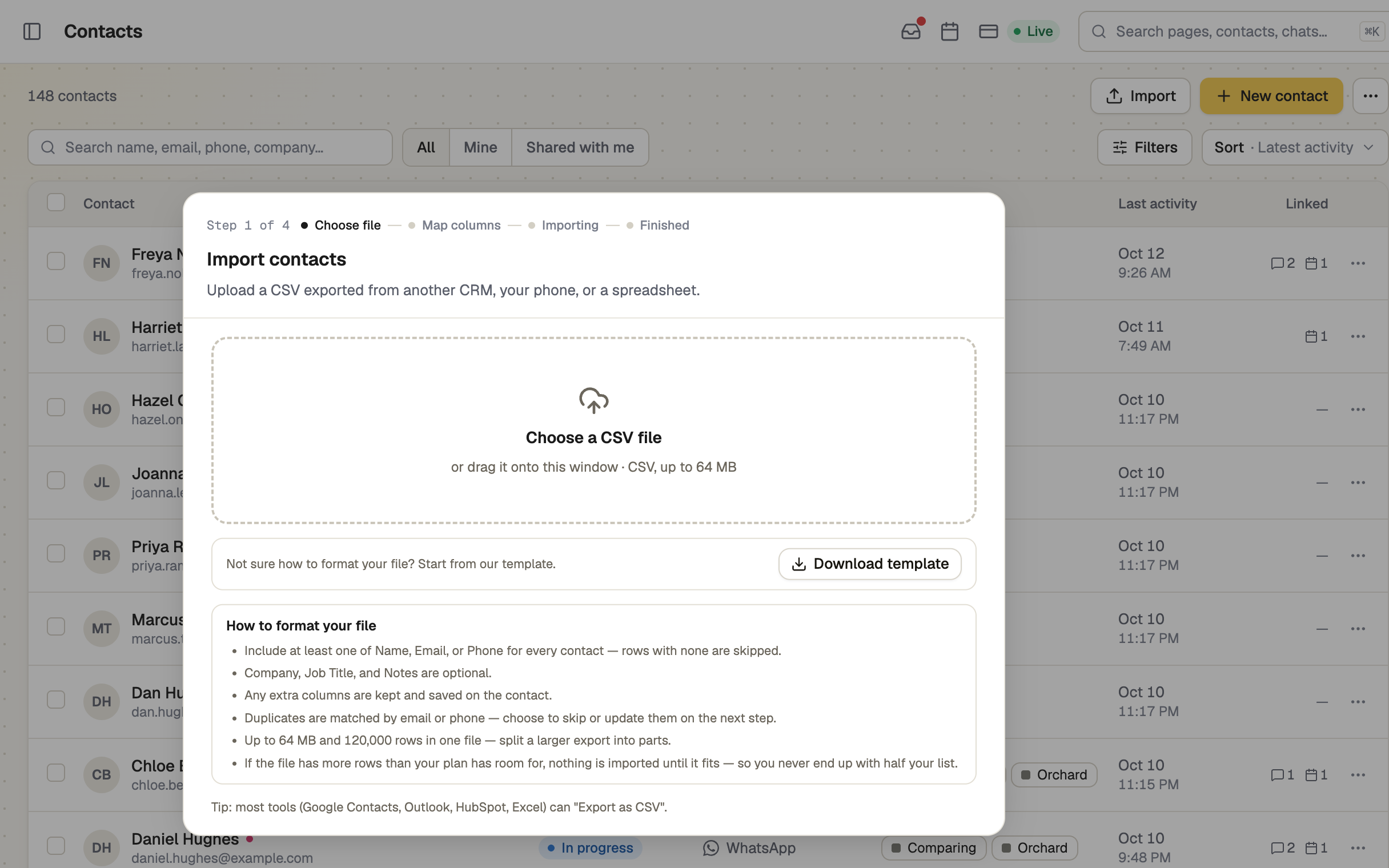Click the Last activity column header
Image resolution: width=1389 pixels, height=868 pixels.
(1157, 204)
